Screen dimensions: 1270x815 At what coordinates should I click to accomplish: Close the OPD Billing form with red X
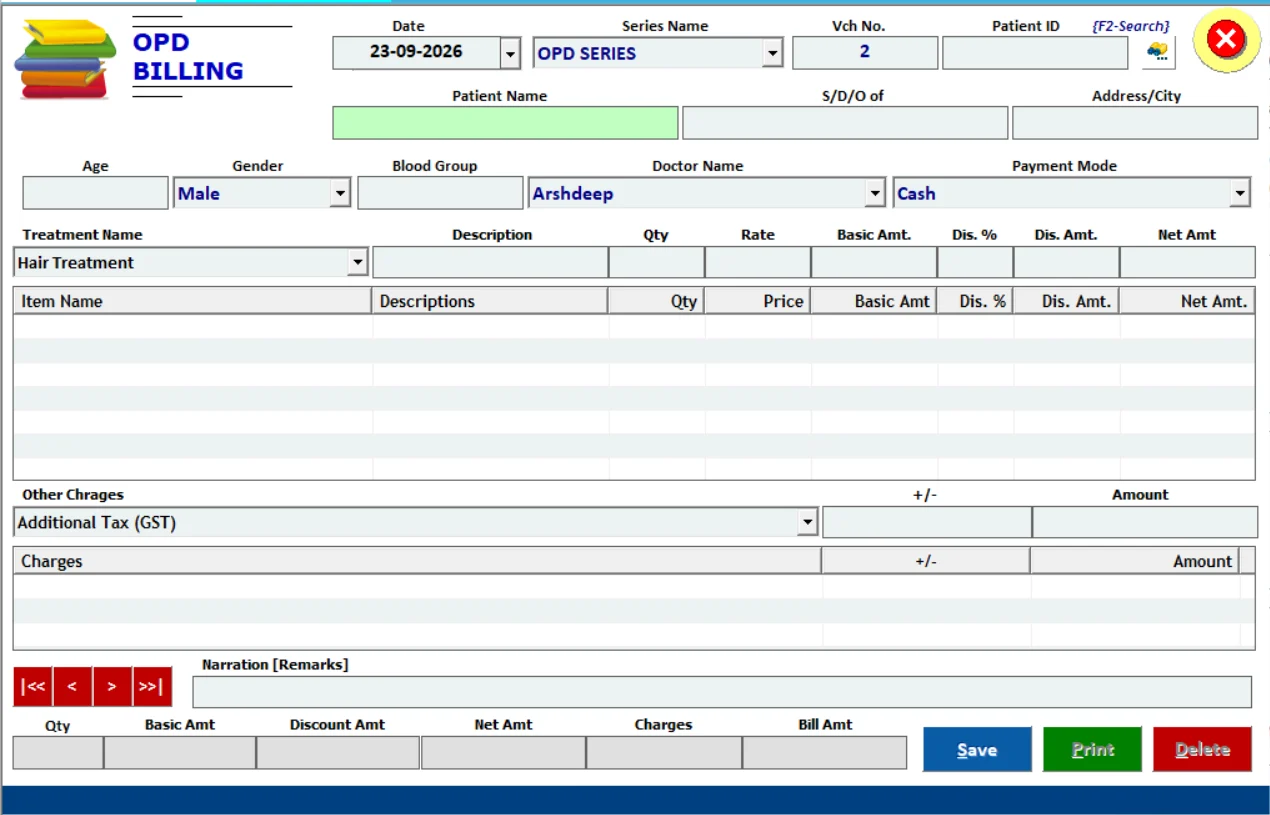[x=1226, y=40]
